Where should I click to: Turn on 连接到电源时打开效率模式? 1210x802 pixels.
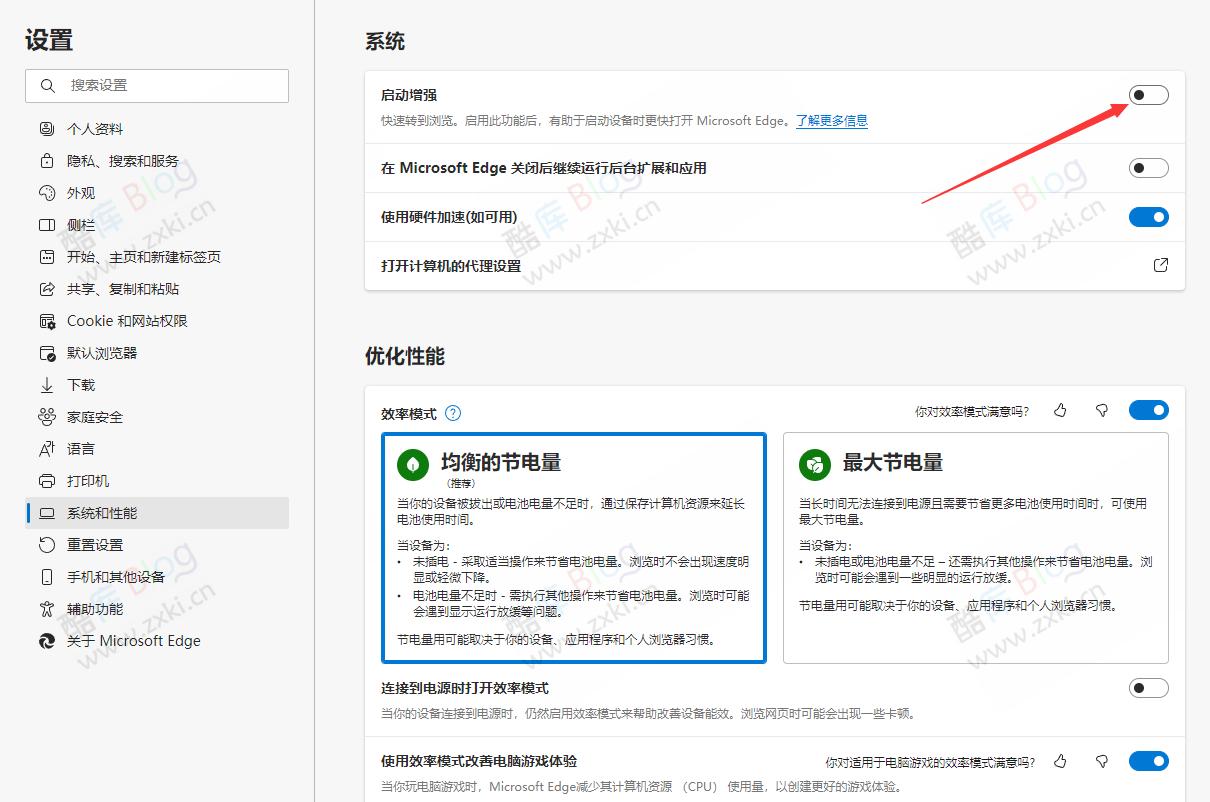pyautogui.click(x=1148, y=687)
